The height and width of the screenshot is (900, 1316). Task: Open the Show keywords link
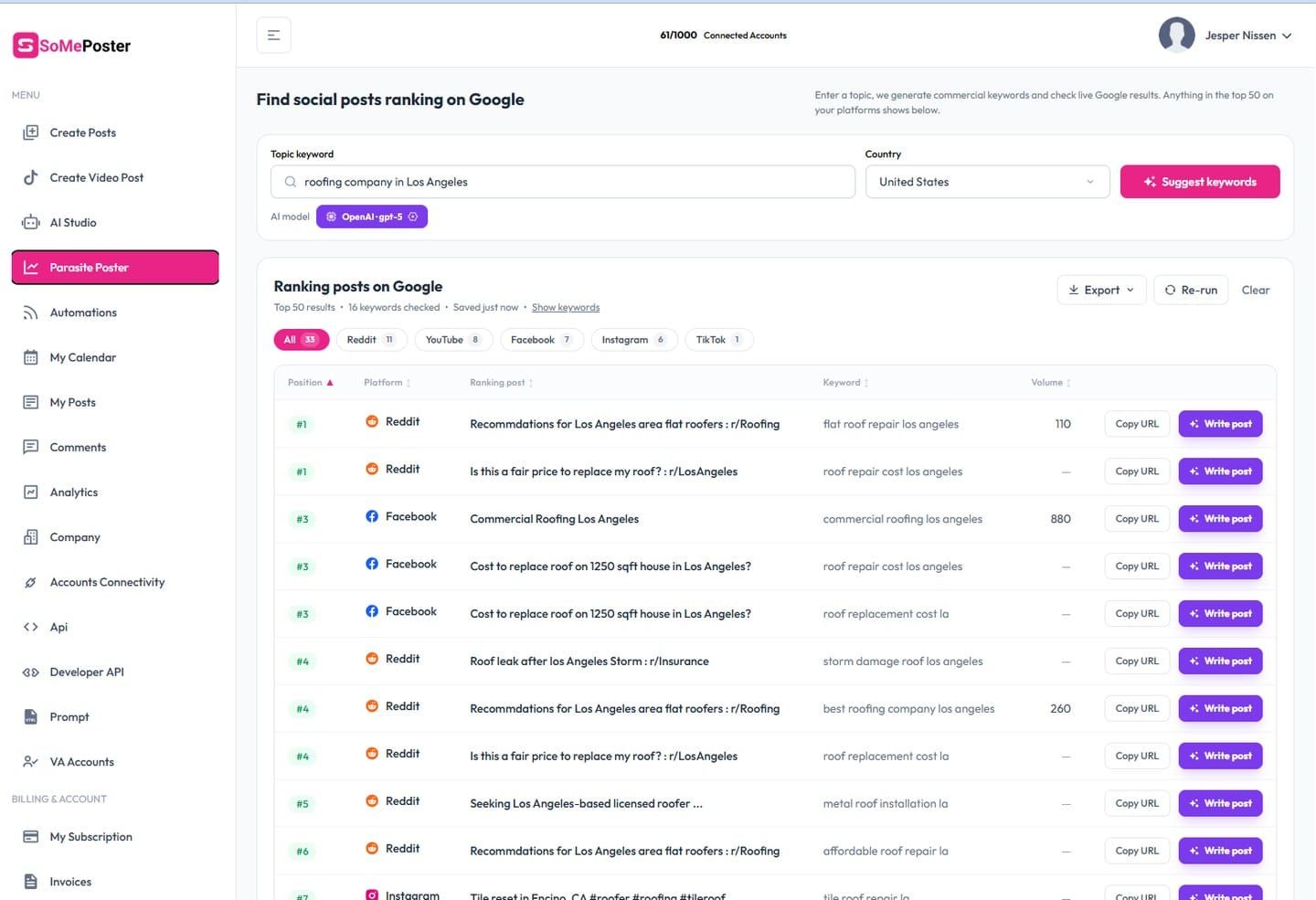click(566, 308)
